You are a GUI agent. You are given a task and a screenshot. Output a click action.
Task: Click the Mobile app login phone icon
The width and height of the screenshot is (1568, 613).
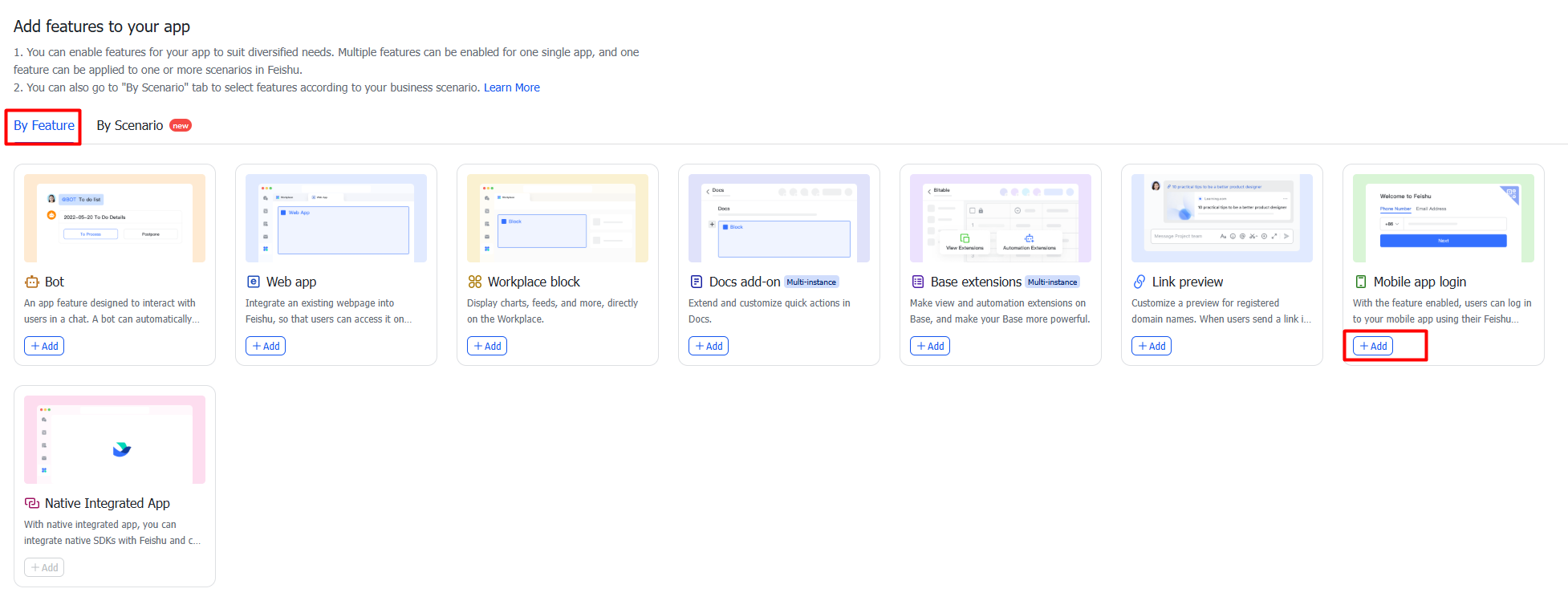click(1361, 282)
